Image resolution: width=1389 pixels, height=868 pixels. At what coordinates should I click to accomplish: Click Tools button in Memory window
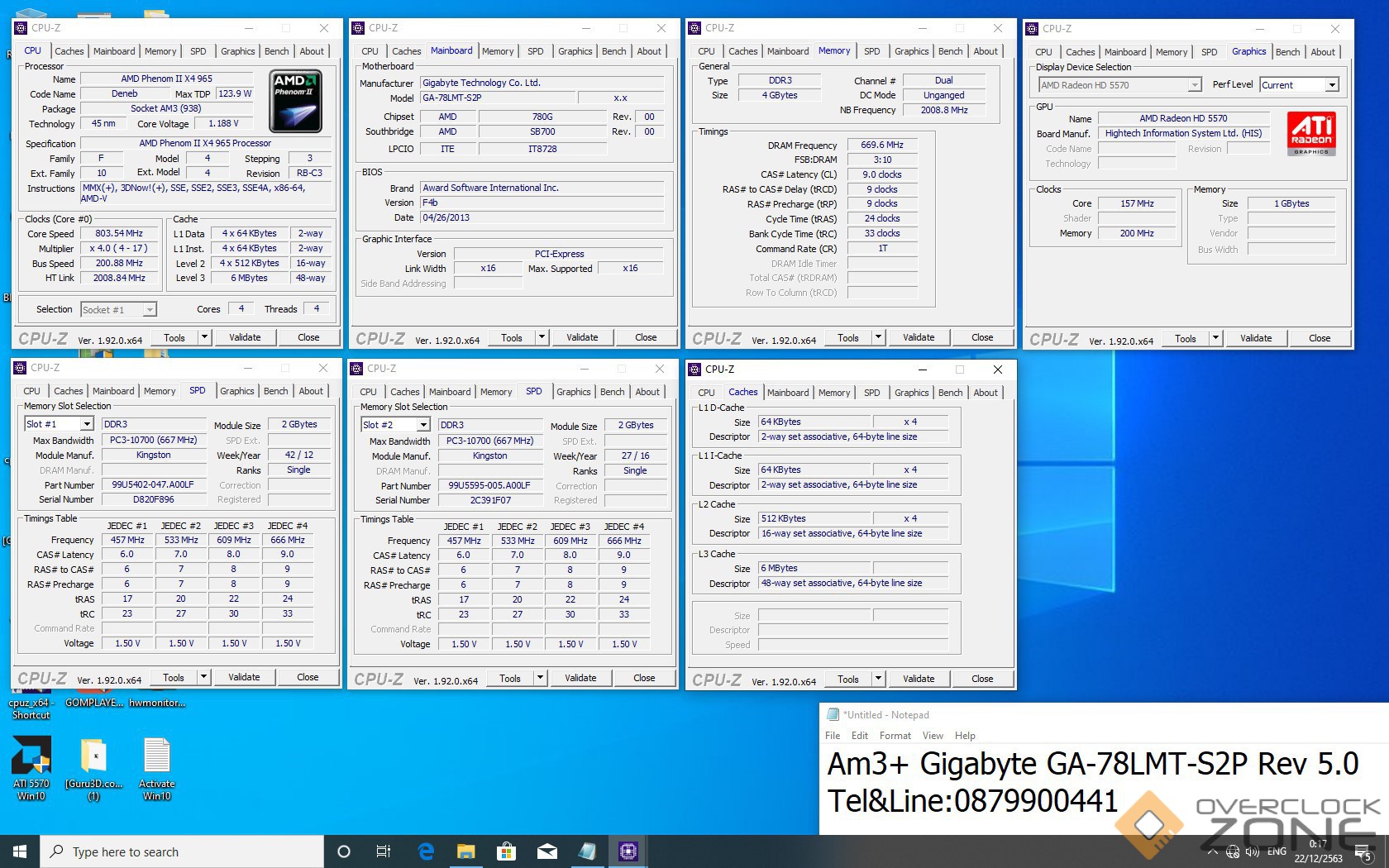pyautogui.click(x=848, y=338)
